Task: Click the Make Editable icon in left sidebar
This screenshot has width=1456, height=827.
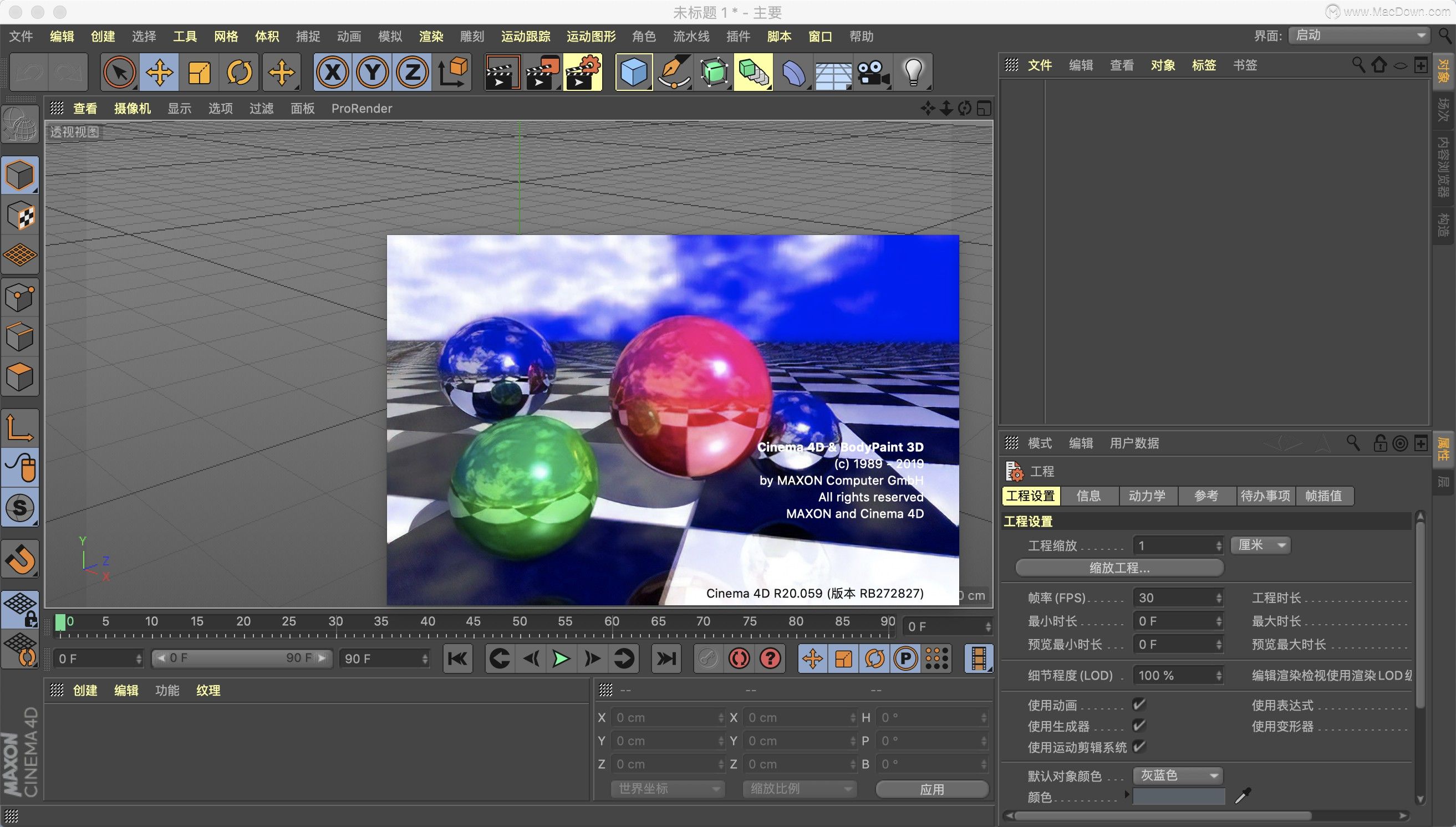Action: pos(19,124)
